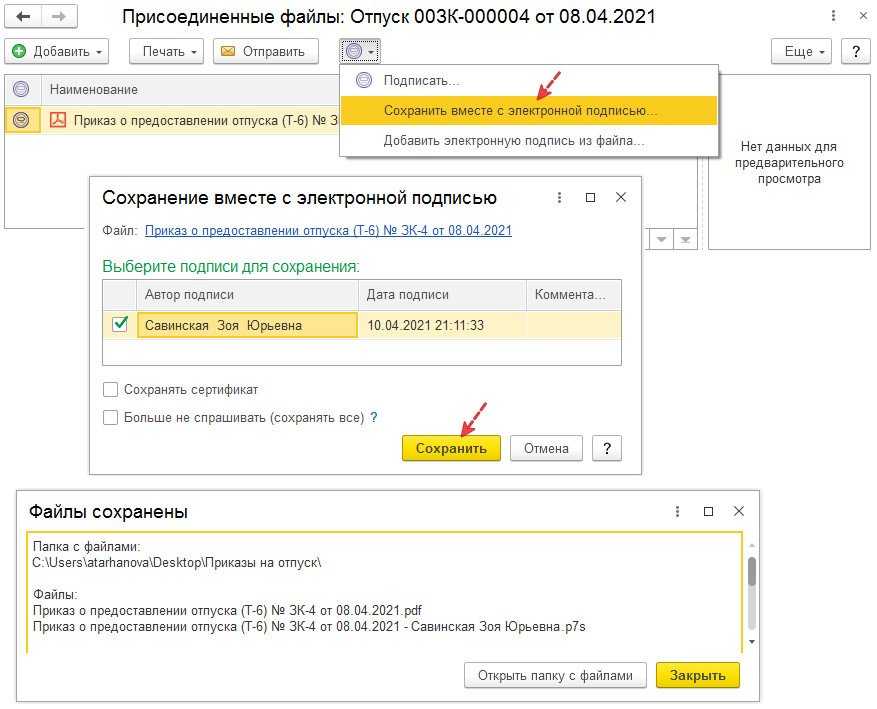Click the kebab menu in main window title
The image size is (877, 709).
click(x=834, y=18)
